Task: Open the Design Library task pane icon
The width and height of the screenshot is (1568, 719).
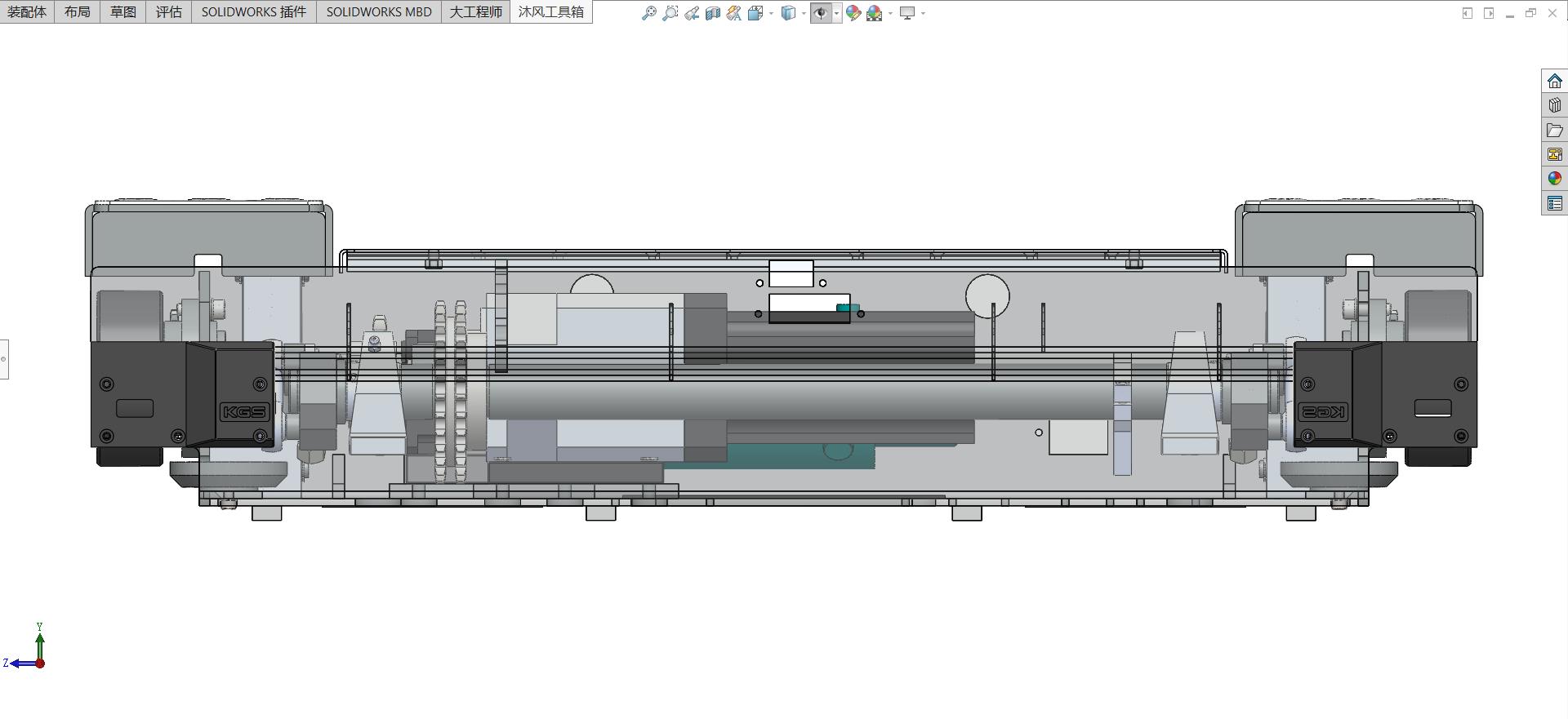Action: pos(1555,105)
